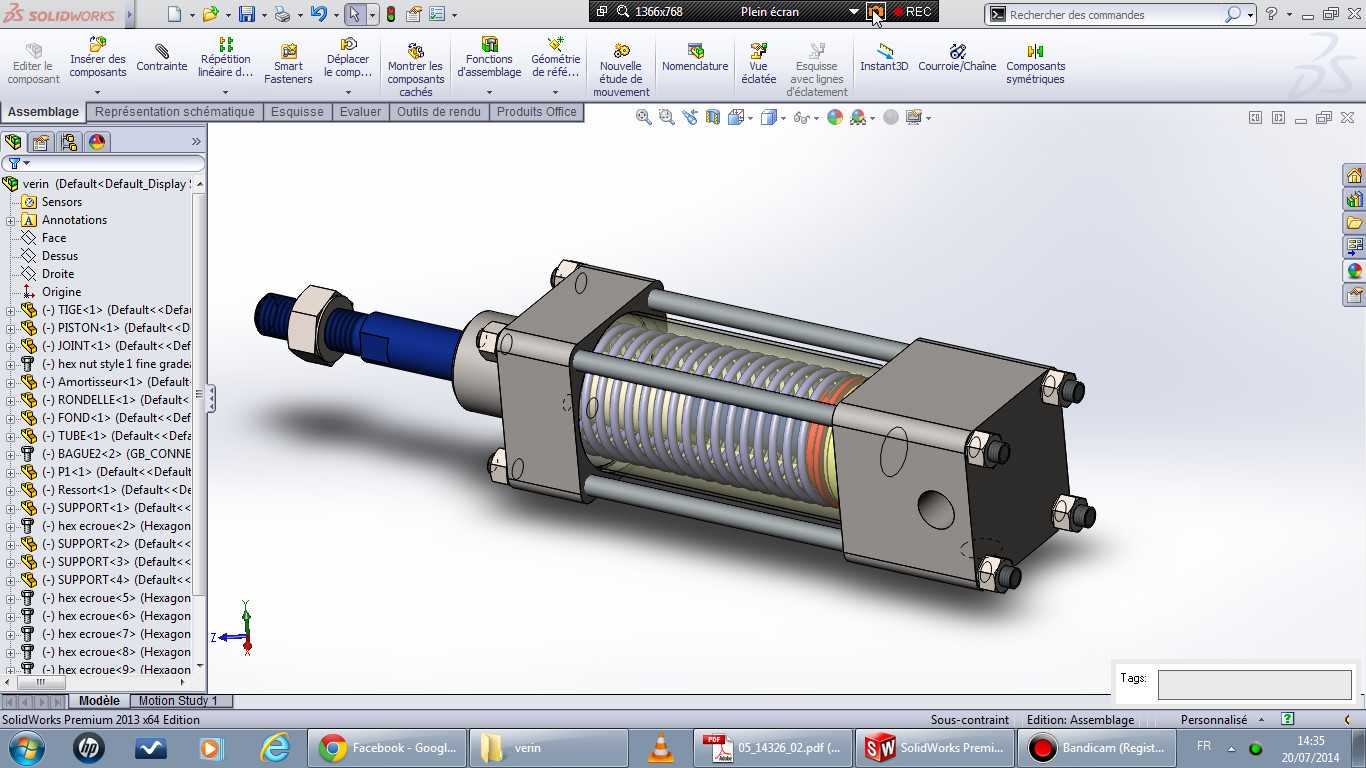1366x768 pixels.
Task: Switch to Esquisse tab
Action: (x=297, y=112)
